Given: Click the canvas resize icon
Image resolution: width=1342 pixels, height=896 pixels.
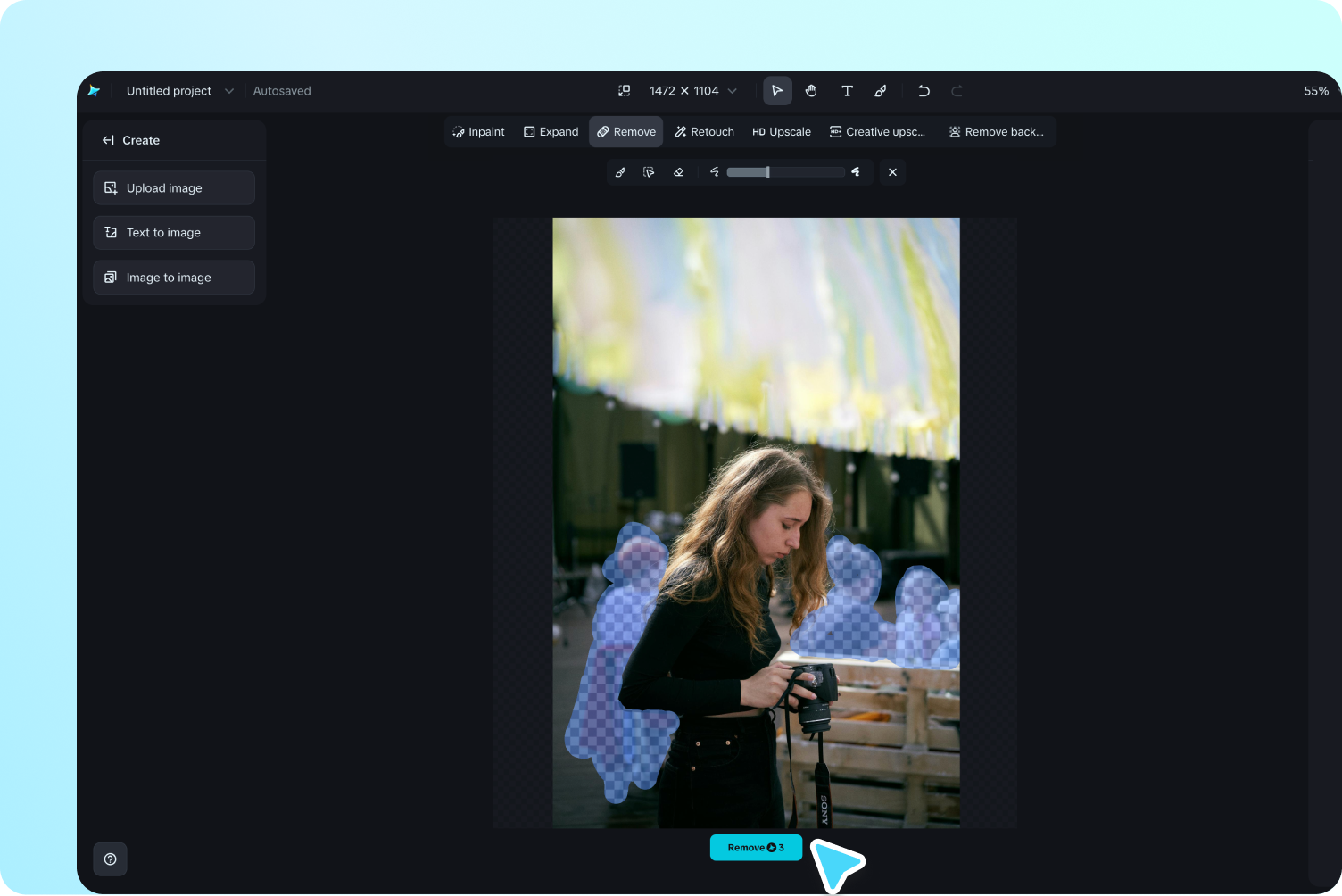Looking at the screenshot, I should (x=625, y=91).
